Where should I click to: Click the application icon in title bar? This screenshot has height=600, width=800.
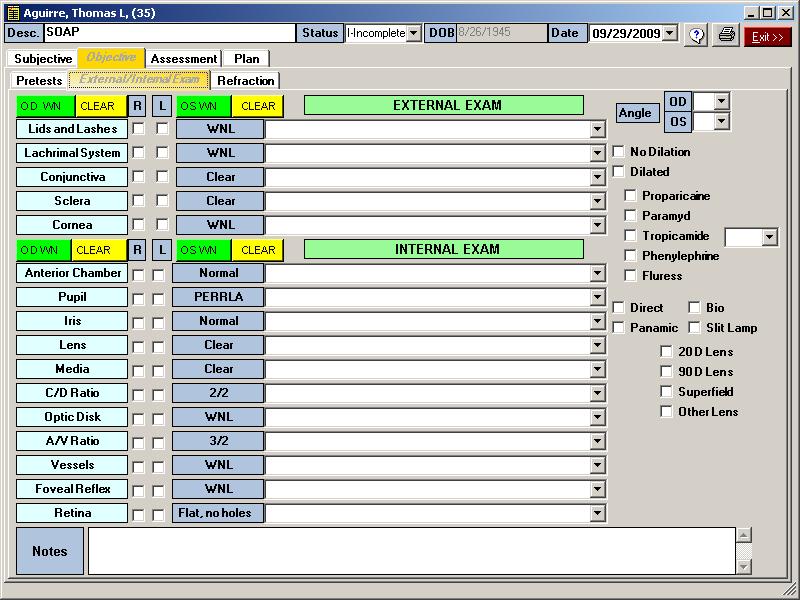click(x=13, y=13)
